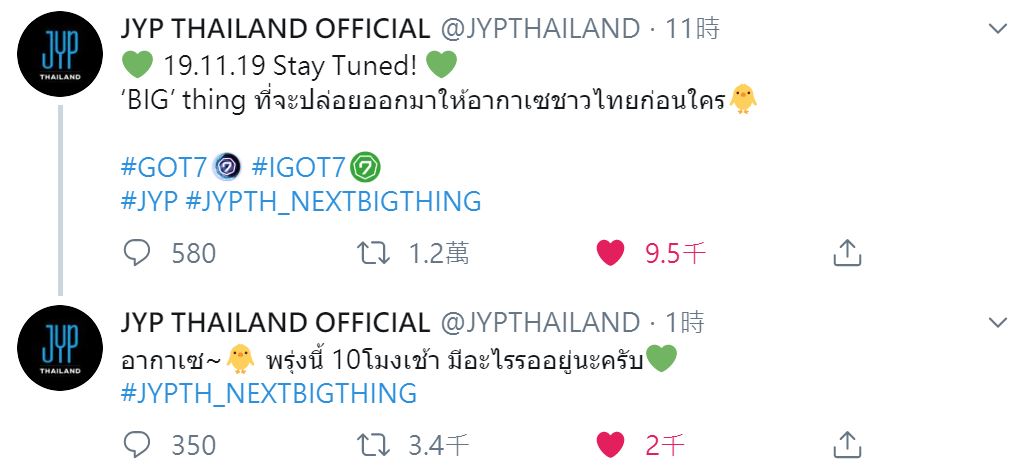Image resolution: width=1035 pixels, height=474 pixels.
Task: Open the second tweet's @JYPTHAILAND handle
Action: pos(539,322)
